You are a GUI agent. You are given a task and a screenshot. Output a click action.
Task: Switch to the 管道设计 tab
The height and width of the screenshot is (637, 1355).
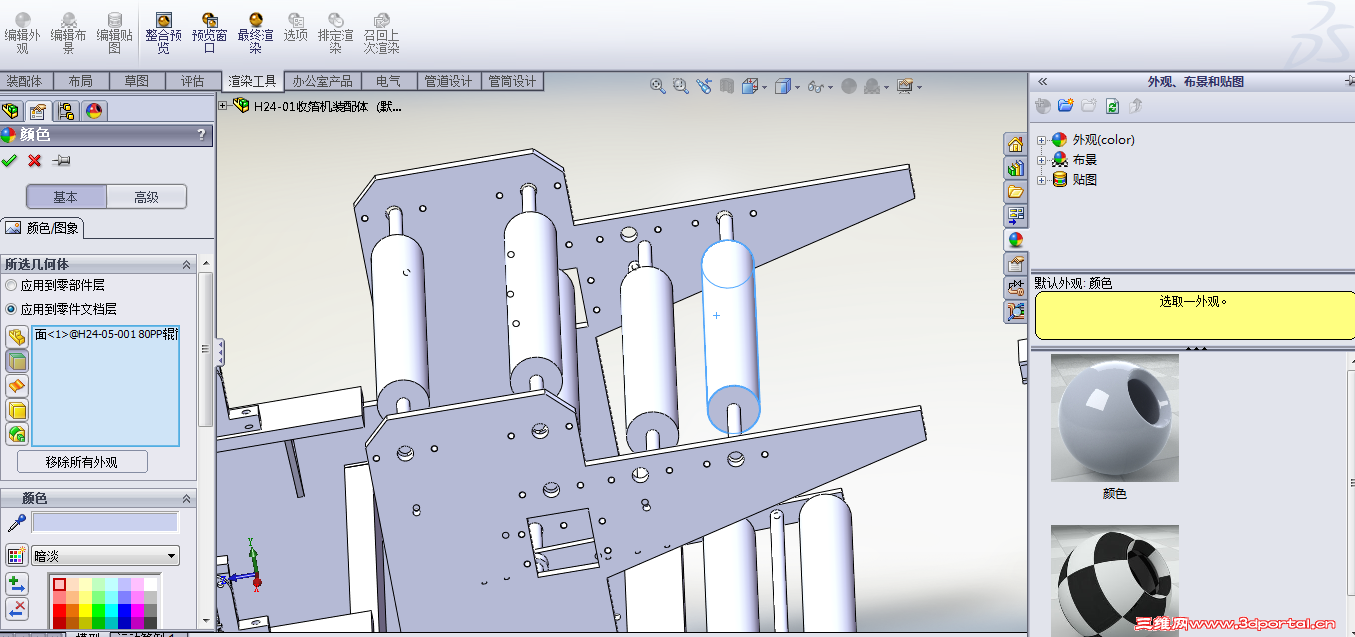448,81
